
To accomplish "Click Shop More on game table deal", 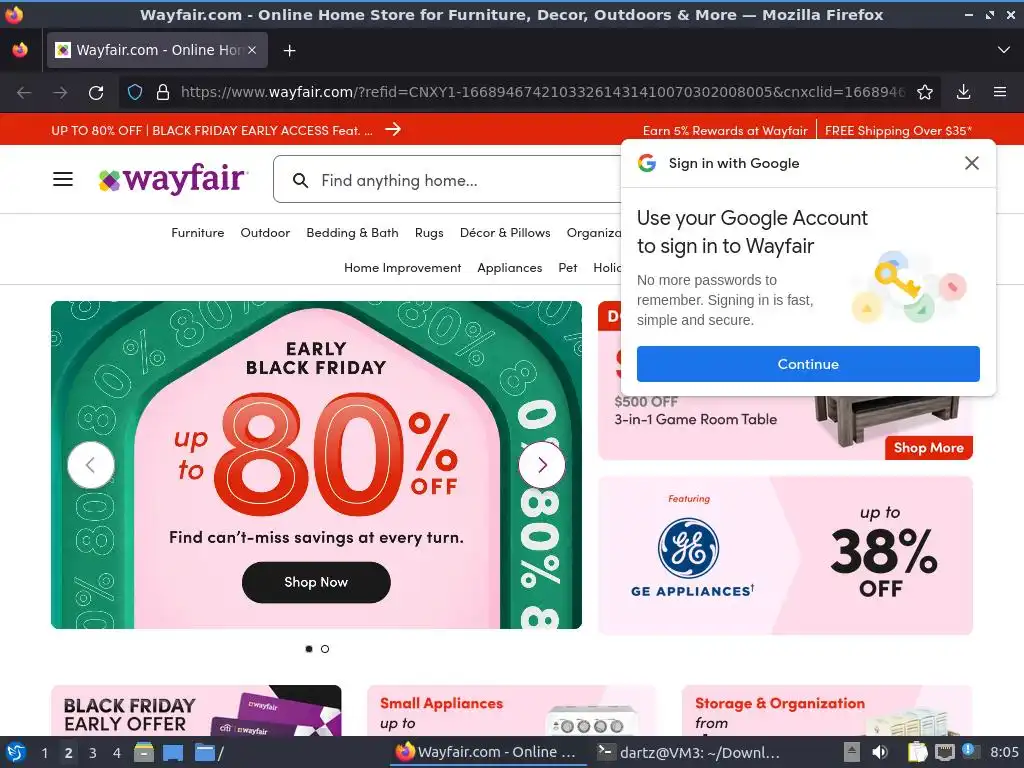I will [929, 448].
